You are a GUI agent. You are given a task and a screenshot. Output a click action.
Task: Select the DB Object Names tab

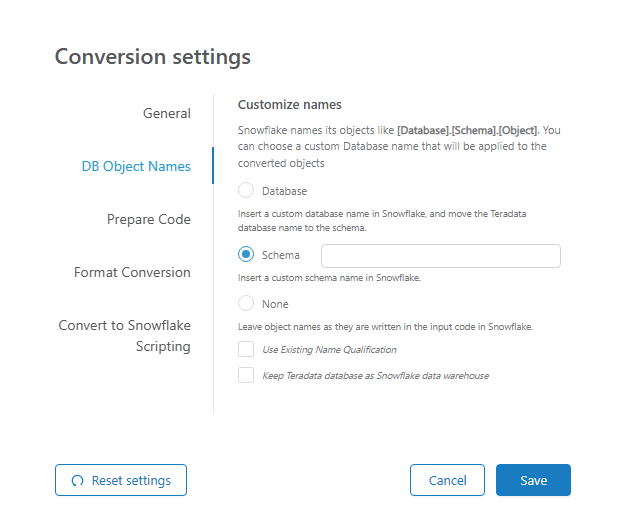point(136,166)
